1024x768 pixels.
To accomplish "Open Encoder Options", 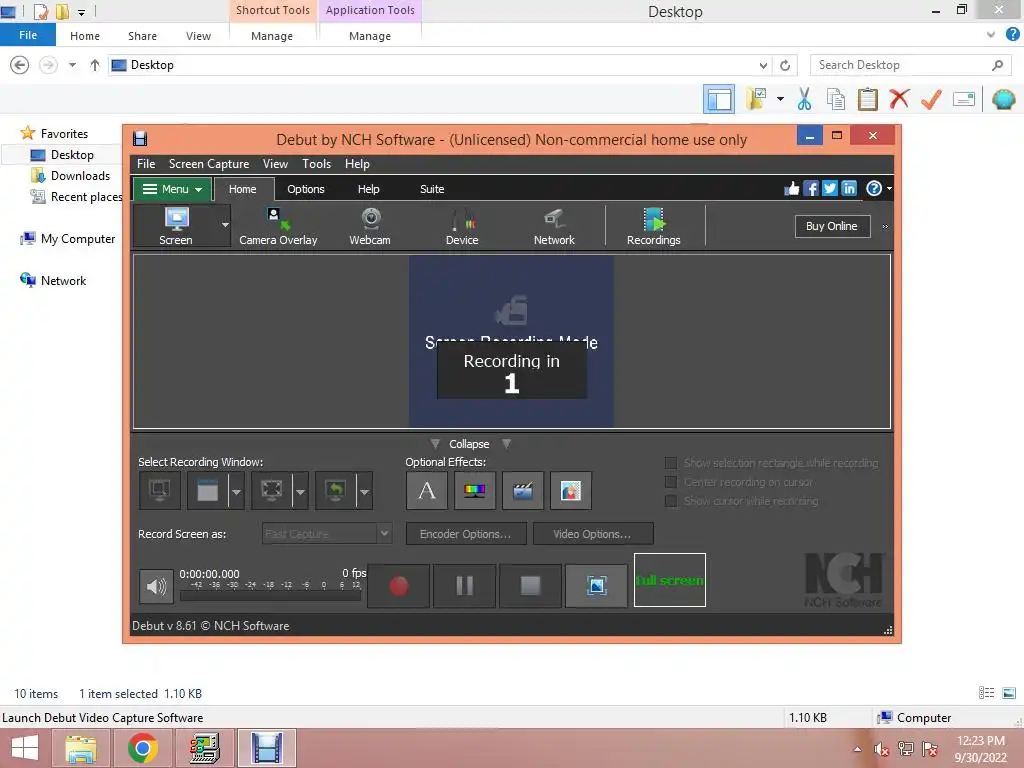I will pyautogui.click(x=466, y=534).
